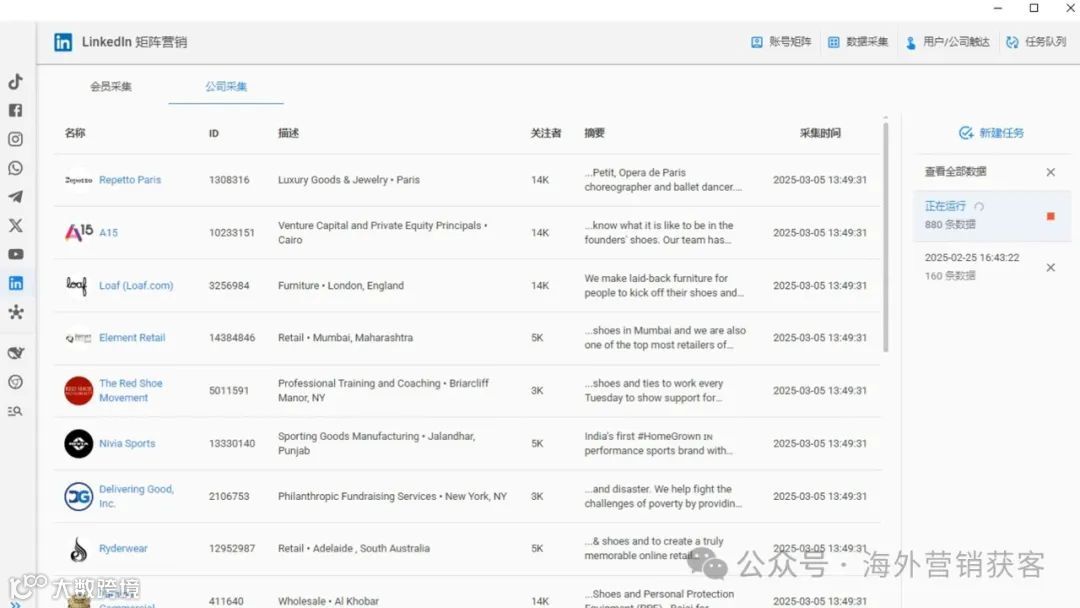Click the ID column header
Screen dimensions: 1080x608
(x=214, y=133)
